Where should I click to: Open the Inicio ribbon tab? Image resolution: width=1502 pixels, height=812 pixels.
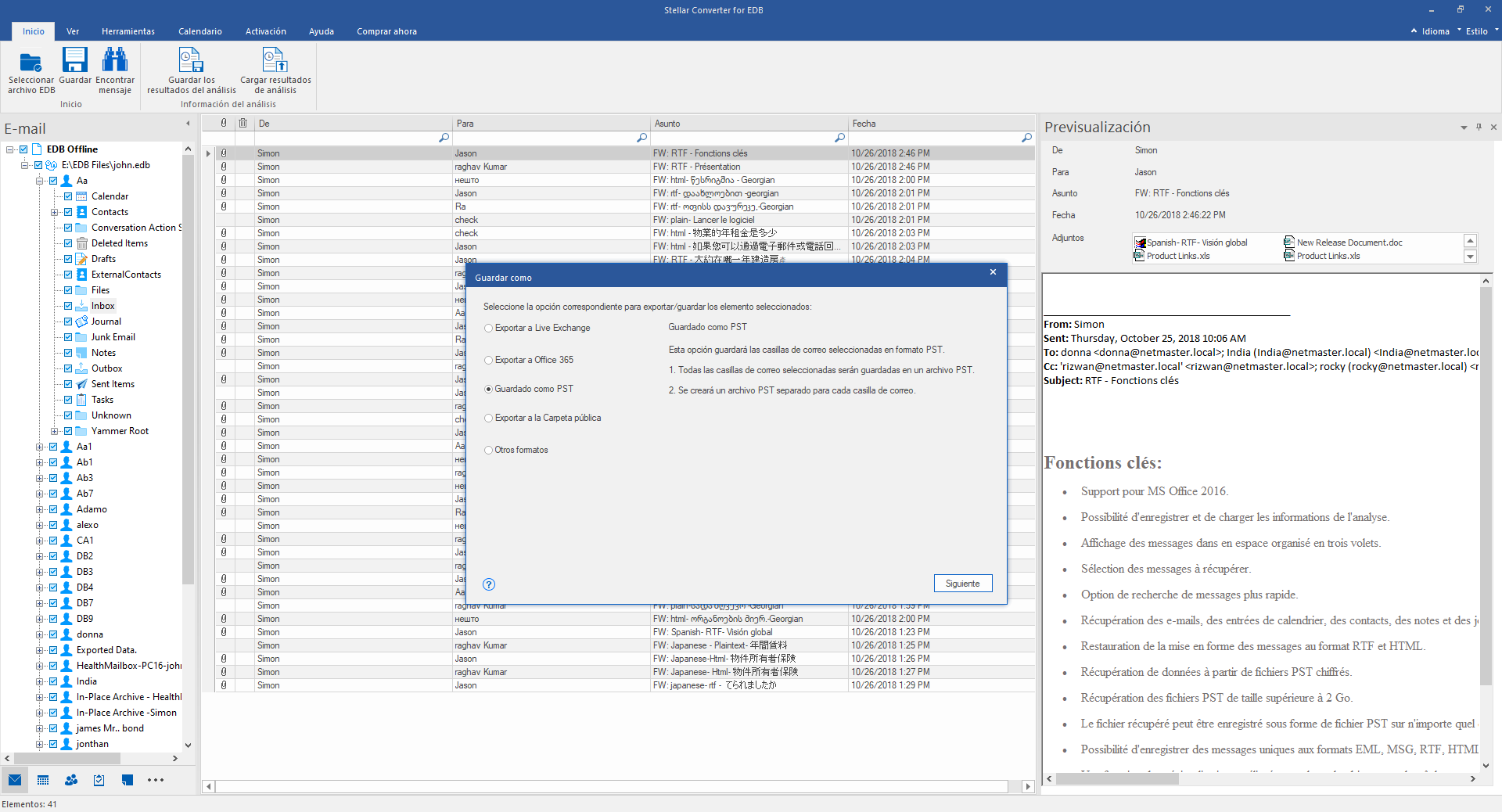coord(33,31)
